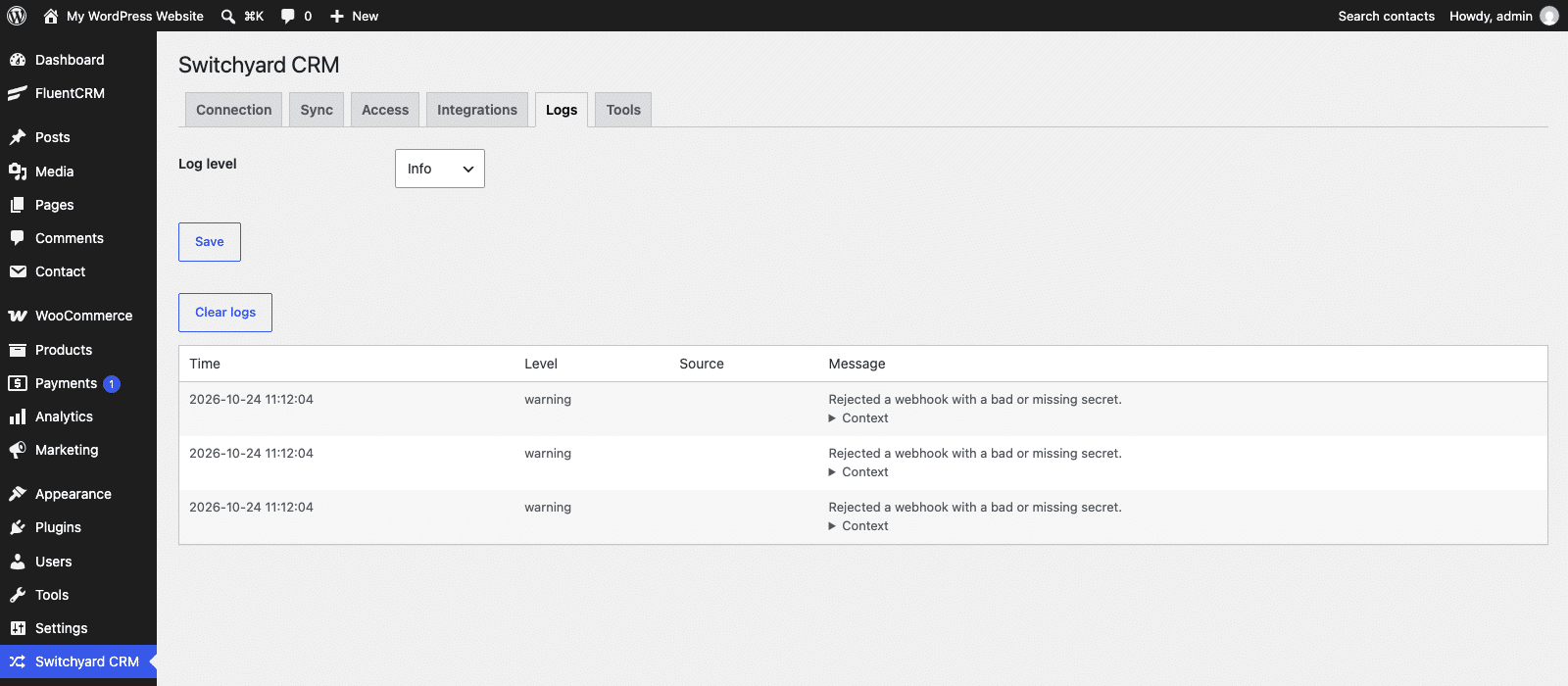Click the FluentCRM sidebar icon
The height and width of the screenshot is (686, 1568).
(x=18, y=93)
